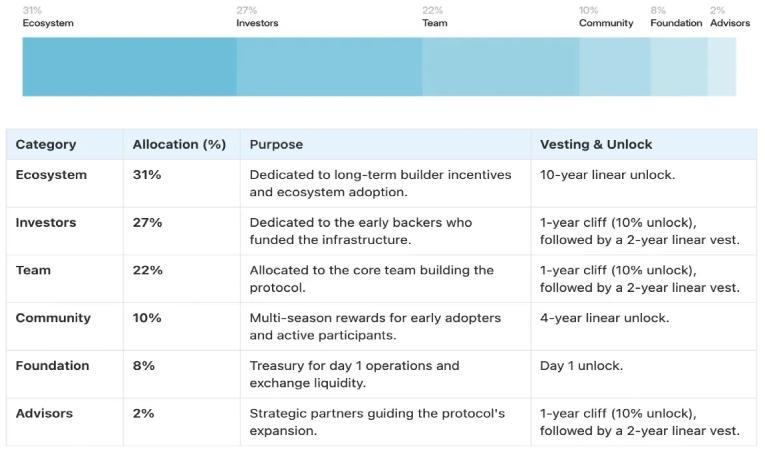Select the Foundation row label

[x=52, y=366]
